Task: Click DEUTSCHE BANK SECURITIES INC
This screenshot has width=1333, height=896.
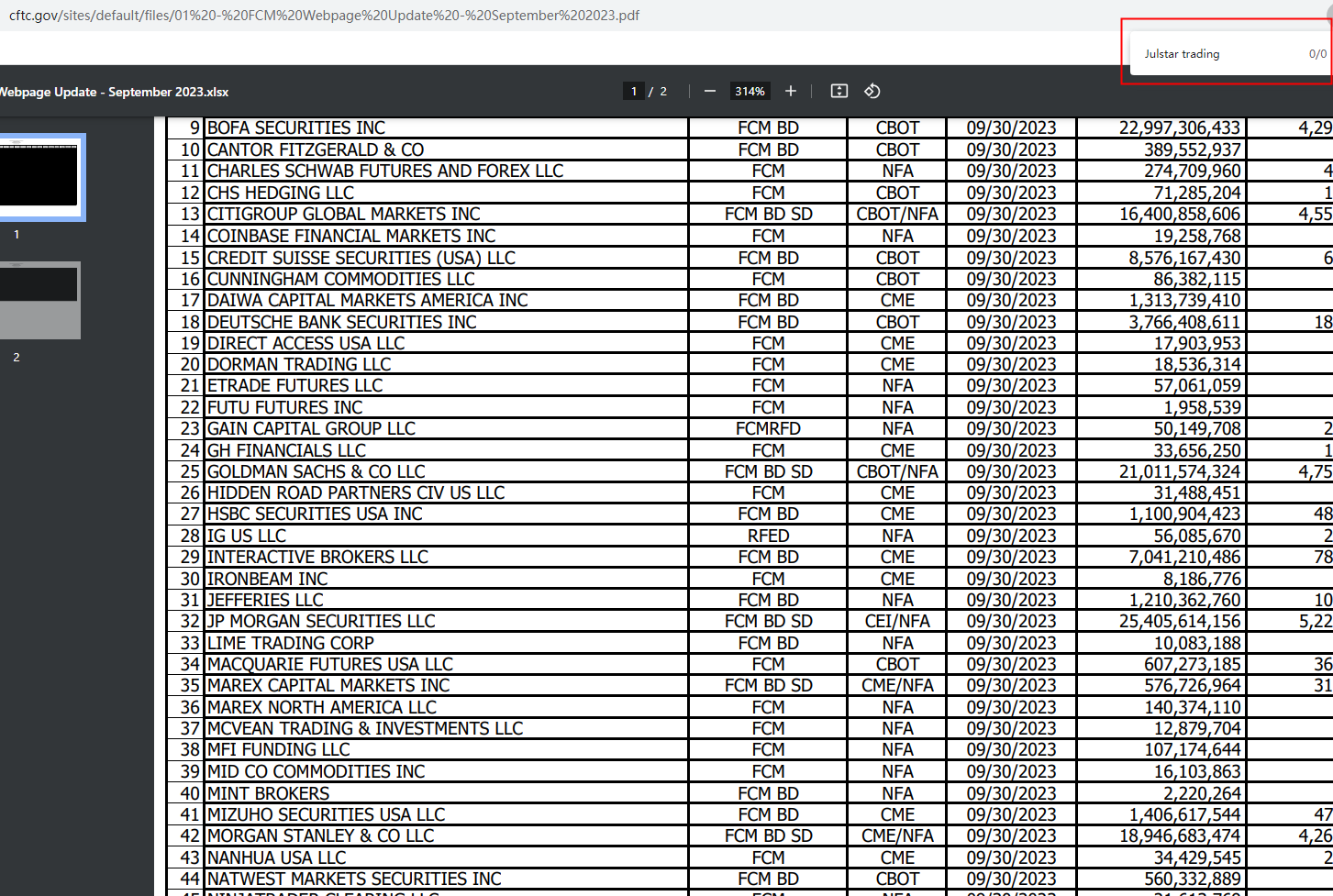Action: click(342, 322)
